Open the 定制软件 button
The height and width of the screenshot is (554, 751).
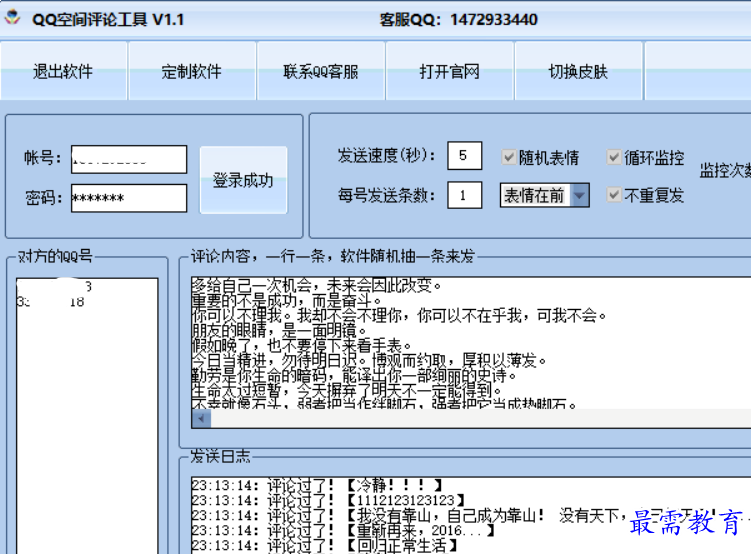[192, 71]
